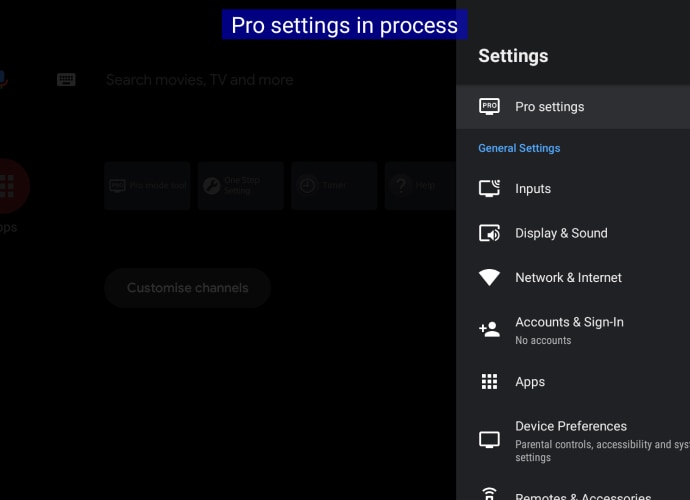Viewport: 690px width, 500px height.
Task: Click the Customise channels button
Action: pos(187,287)
